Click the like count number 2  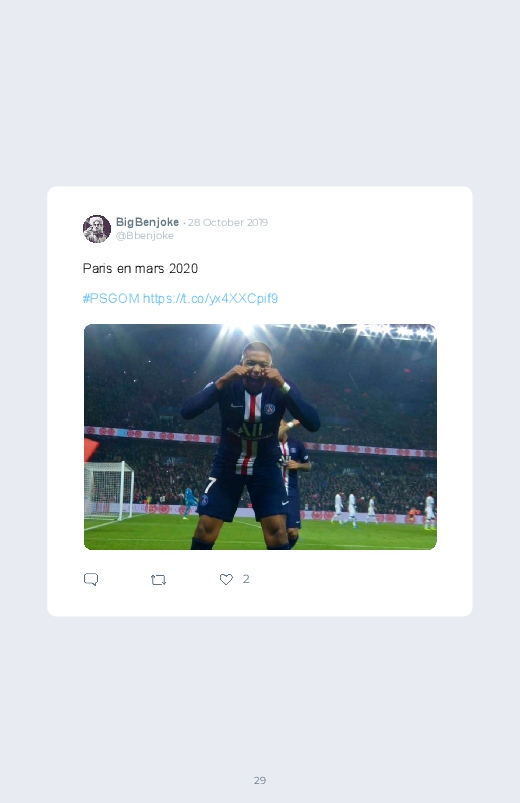tap(246, 579)
